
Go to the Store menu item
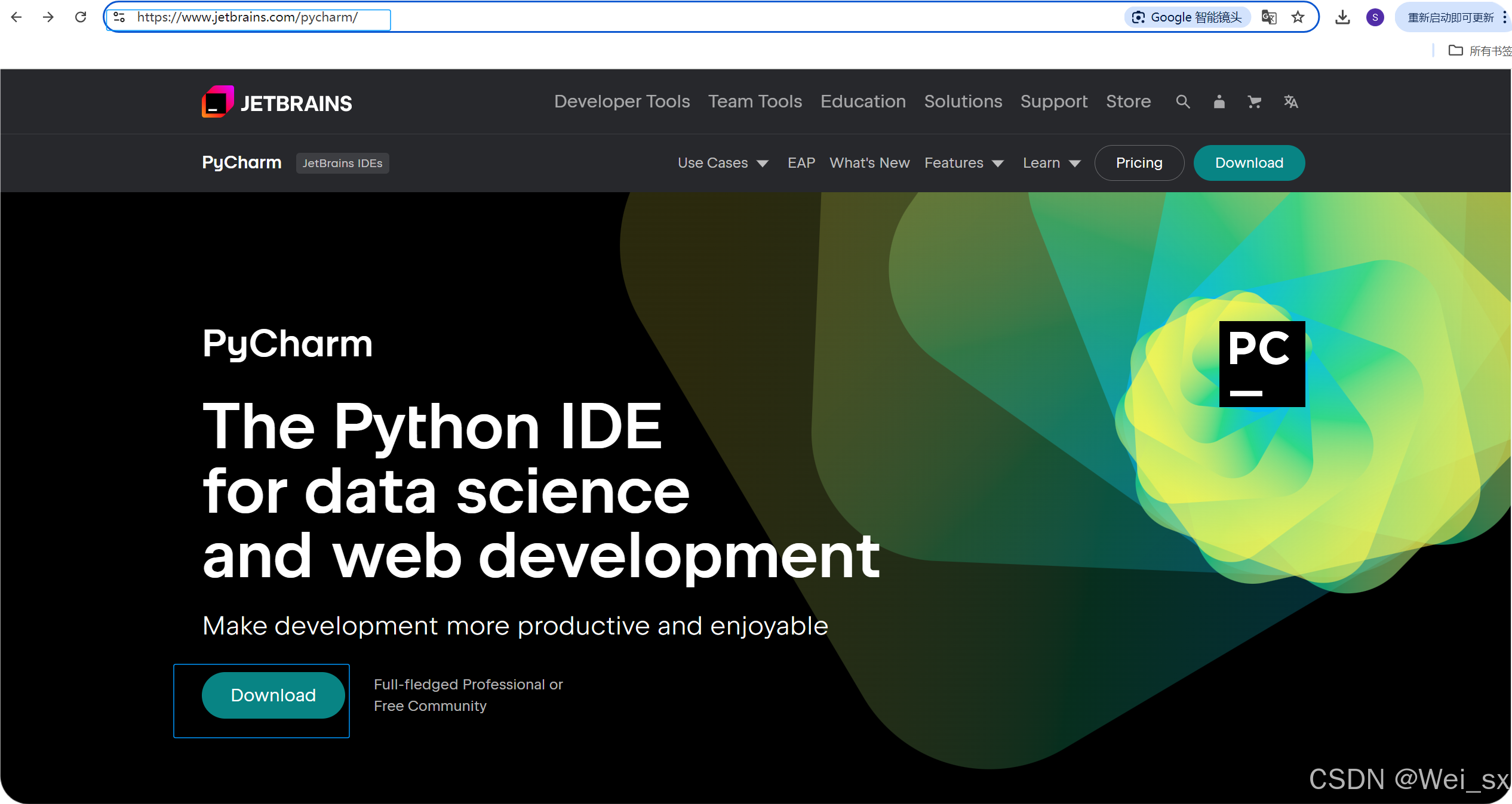point(1128,101)
